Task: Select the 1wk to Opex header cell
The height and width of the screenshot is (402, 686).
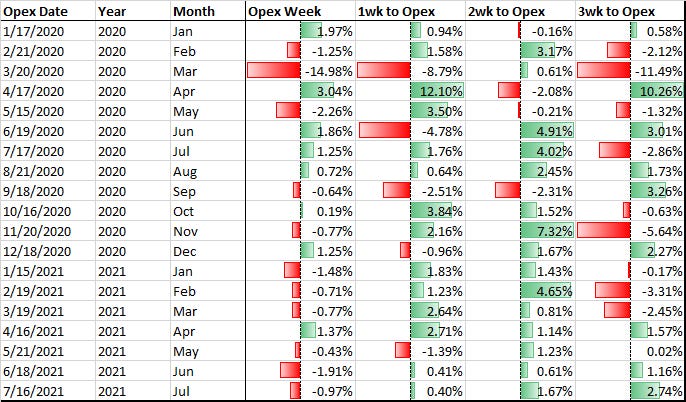Action: coord(410,11)
